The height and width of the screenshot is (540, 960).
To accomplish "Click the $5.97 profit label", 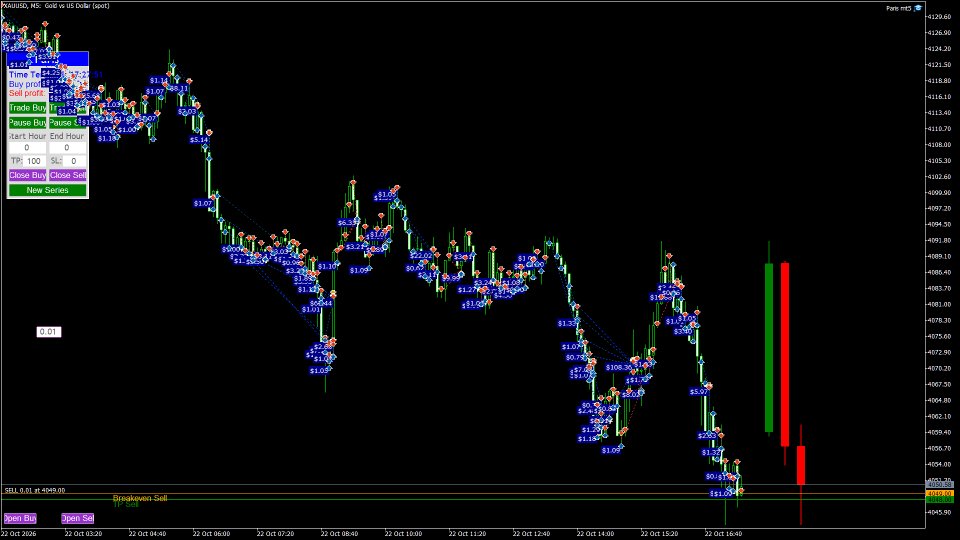I will pos(699,392).
